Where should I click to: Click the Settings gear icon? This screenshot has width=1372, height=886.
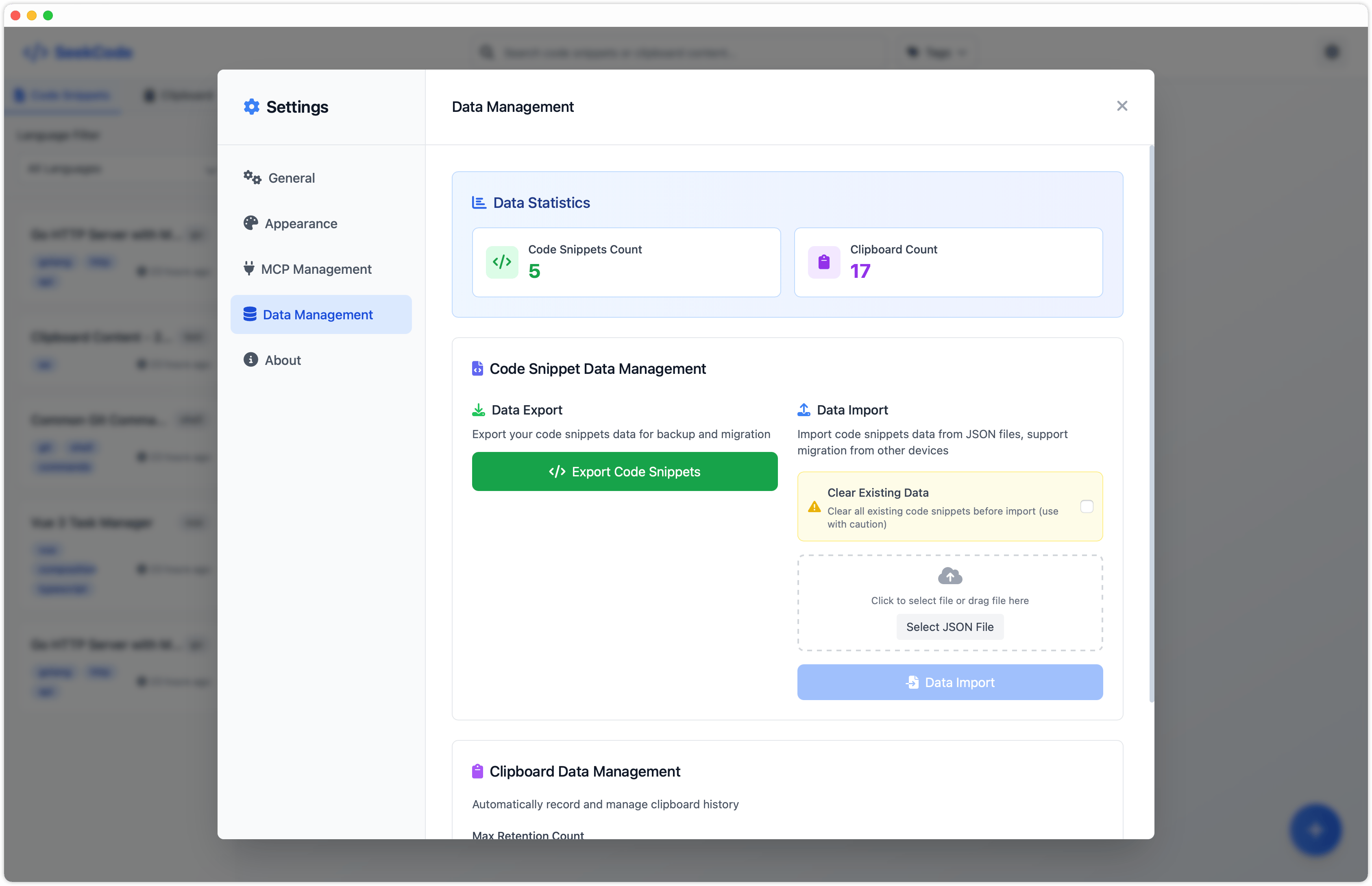pos(251,107)
